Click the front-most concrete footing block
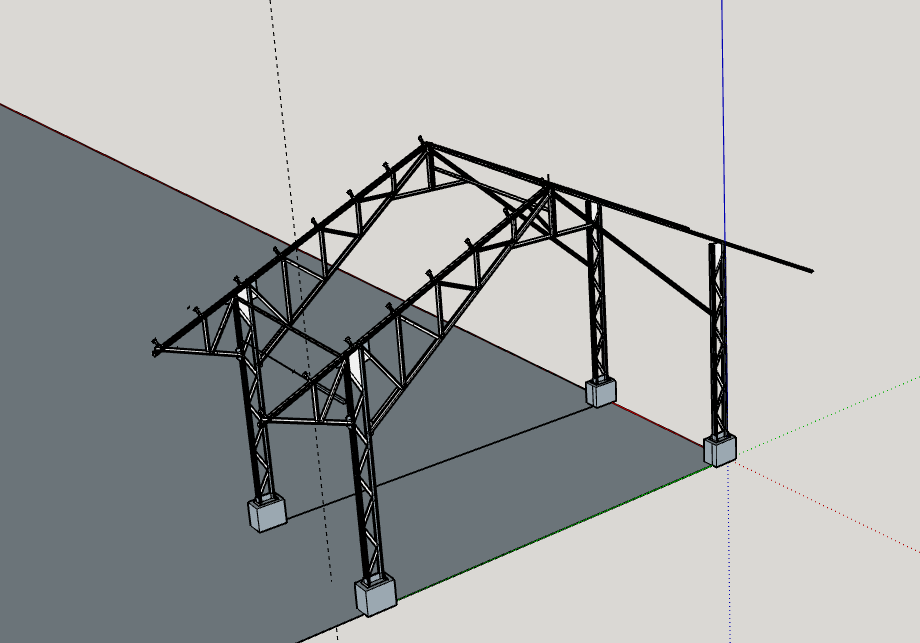Viewport: 920px width, 643px height. (376, 596)
